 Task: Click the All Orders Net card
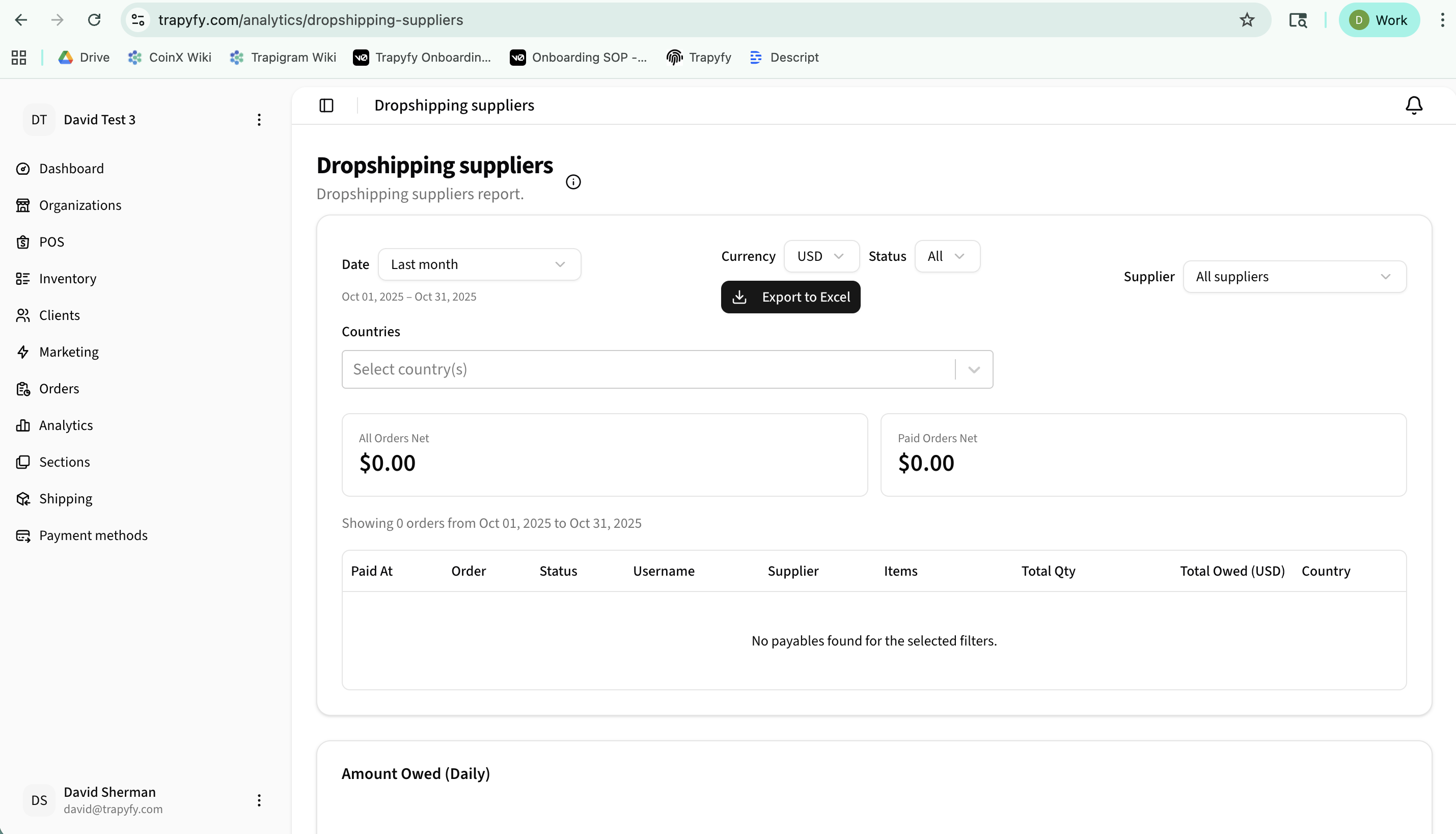pyautogui.click(x=605, y=455)
